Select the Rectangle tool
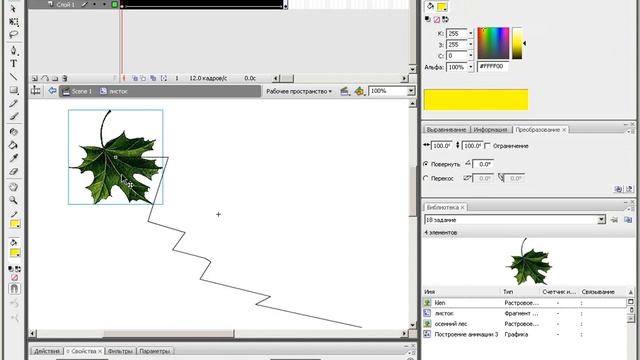The height and width of the screenshot is (360, 640). (13, 90)
